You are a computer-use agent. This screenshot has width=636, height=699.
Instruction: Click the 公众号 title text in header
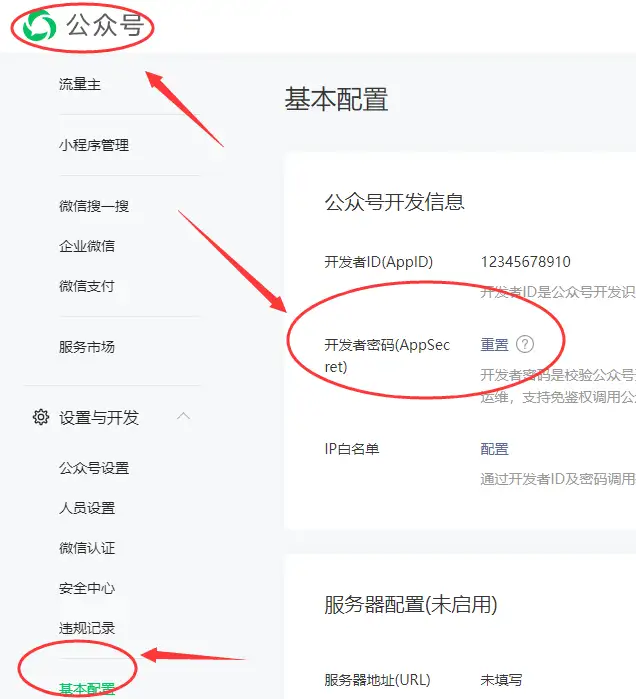click(105, 25)
